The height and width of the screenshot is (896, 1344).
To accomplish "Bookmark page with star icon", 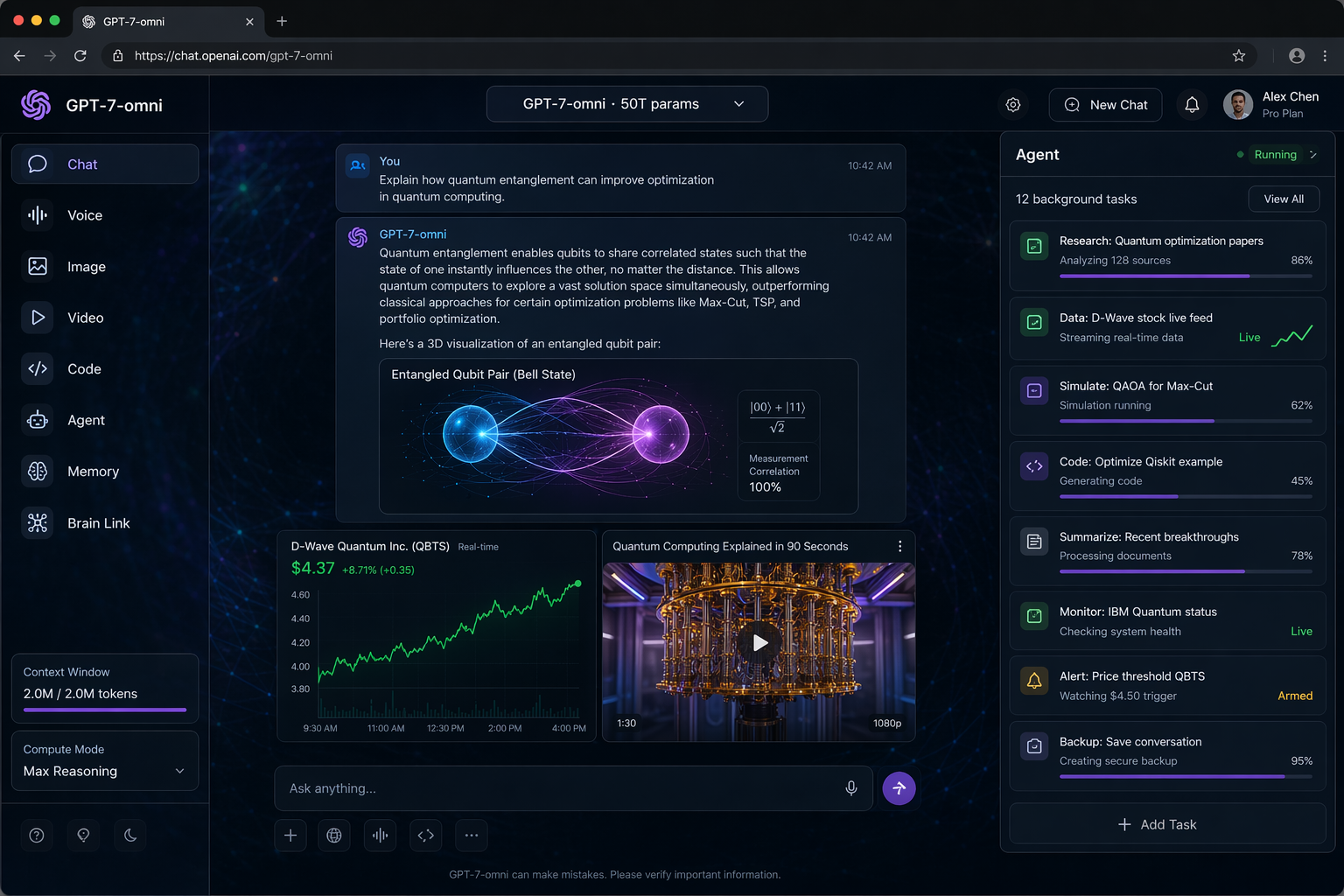I will coord(1239,56).
